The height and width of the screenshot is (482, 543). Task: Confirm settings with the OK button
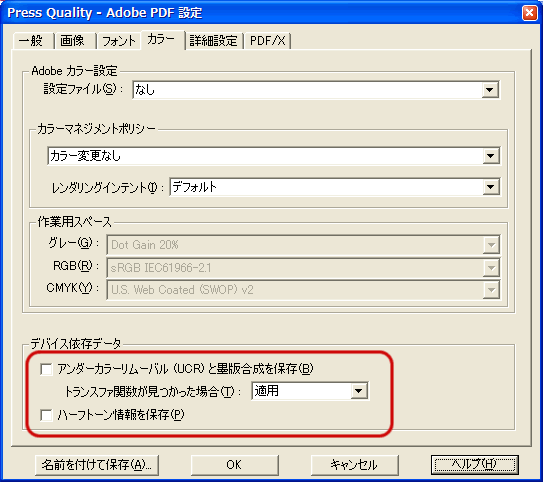234,465
